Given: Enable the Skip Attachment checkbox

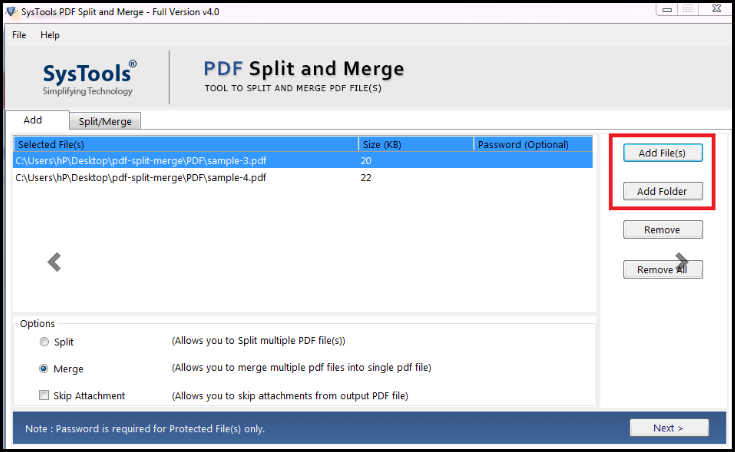Looking at the screenshot, I should pos(44,395).
